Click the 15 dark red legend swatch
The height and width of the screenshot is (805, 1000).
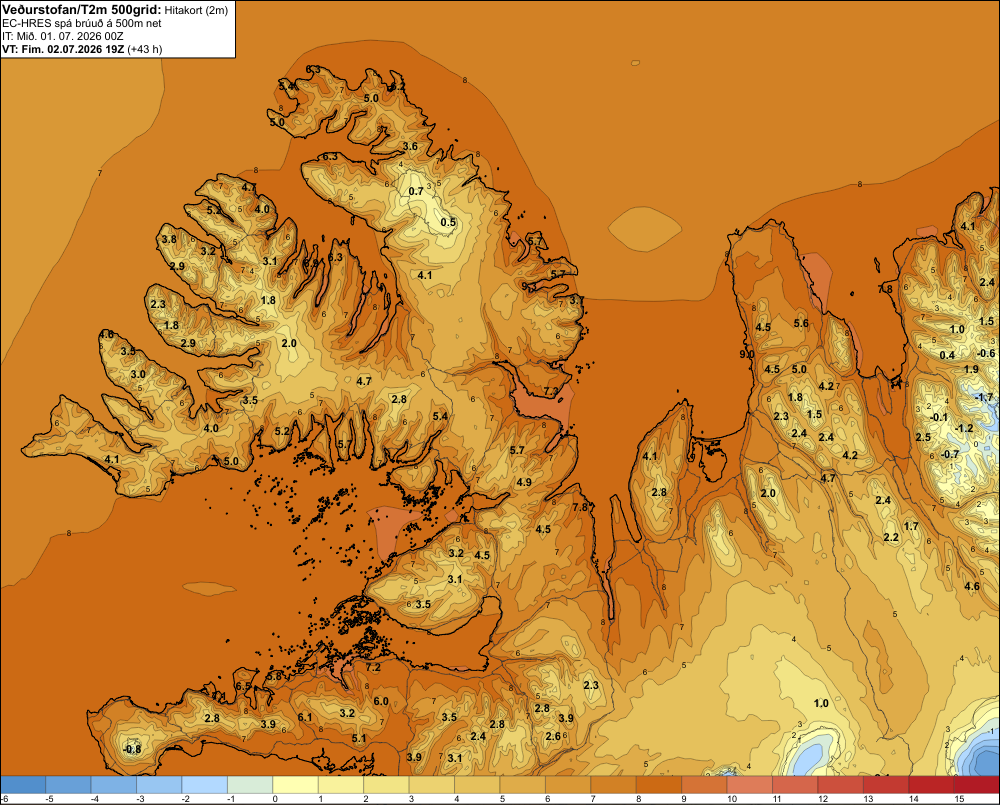pos(977,785)
